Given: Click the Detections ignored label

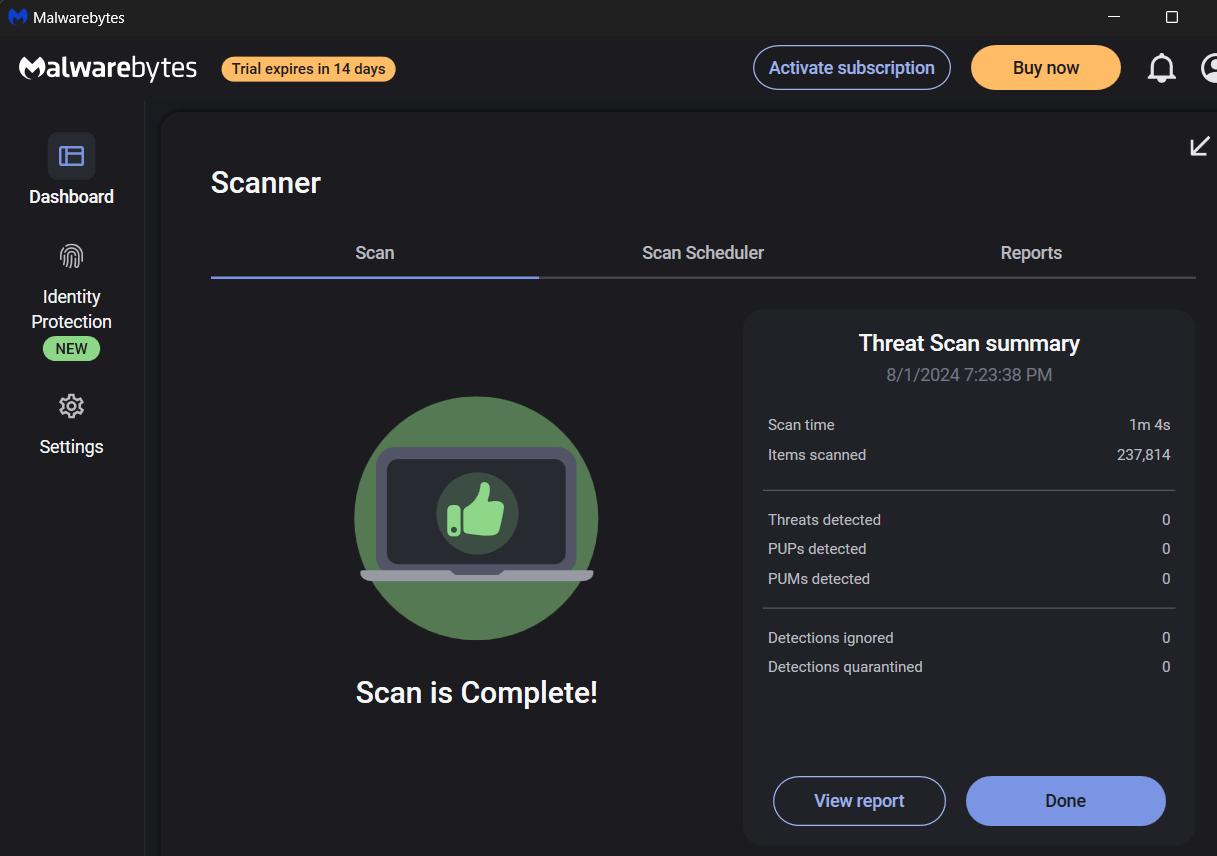Looking at the screenshot, I should click(x=831, y=638).
